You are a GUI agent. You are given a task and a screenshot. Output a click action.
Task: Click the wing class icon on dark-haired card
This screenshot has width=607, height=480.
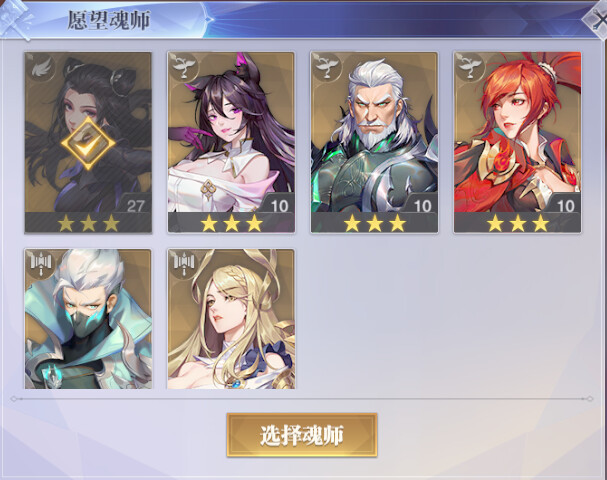coord(41,67)
